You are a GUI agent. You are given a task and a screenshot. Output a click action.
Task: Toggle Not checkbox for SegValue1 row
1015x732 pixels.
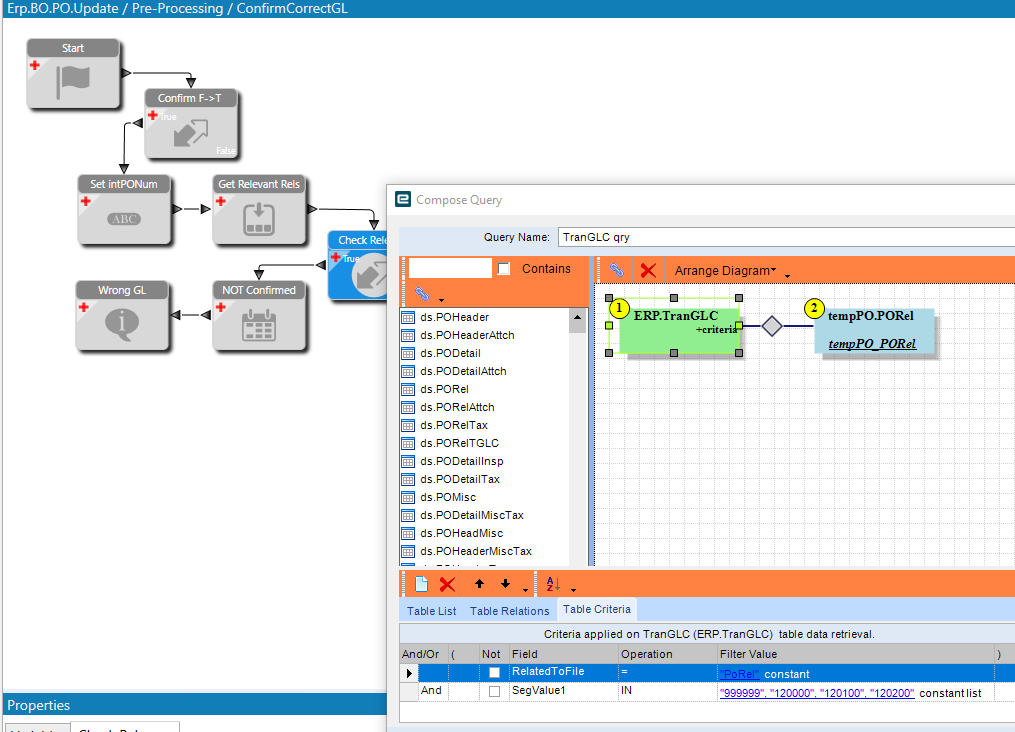tap(495, 692)
